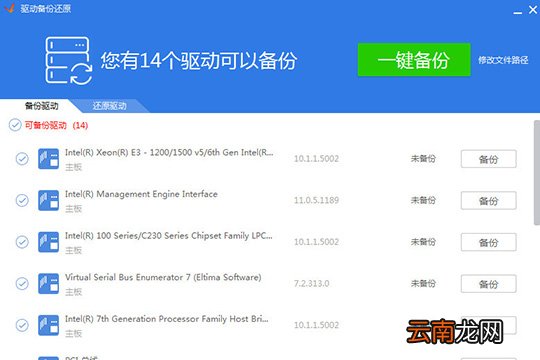Click the 100 Series/C230 Chipset driver icon

coord(48,242)
